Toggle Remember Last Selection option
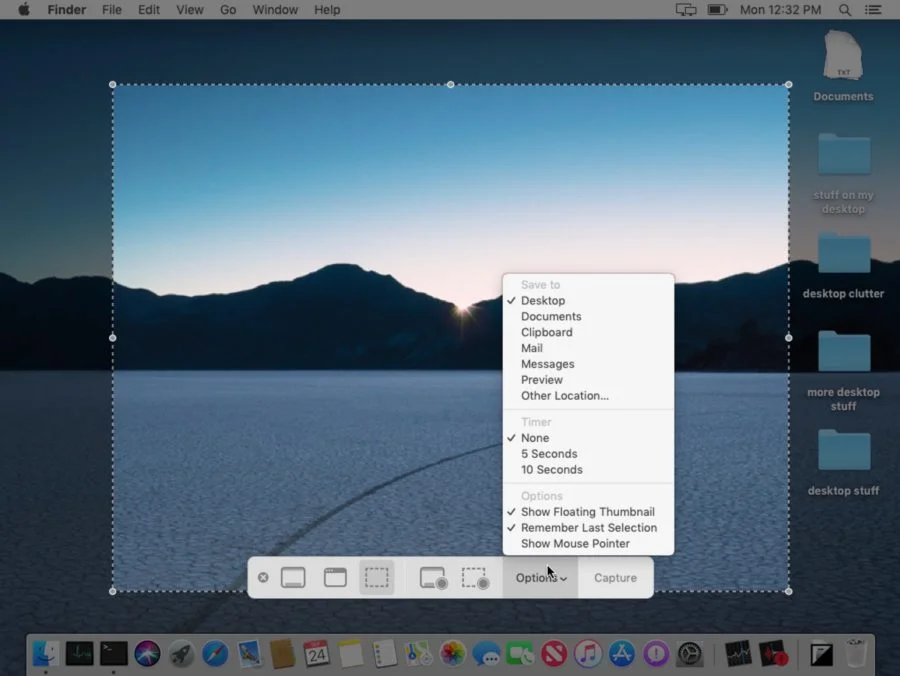Viewport: 900px width, 676px height. (588, 528)
